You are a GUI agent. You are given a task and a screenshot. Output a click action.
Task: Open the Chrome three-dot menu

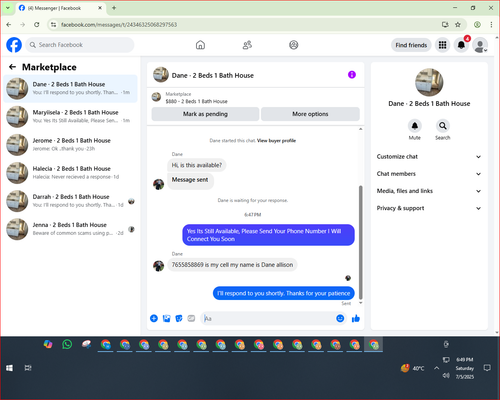click(491, 25)
